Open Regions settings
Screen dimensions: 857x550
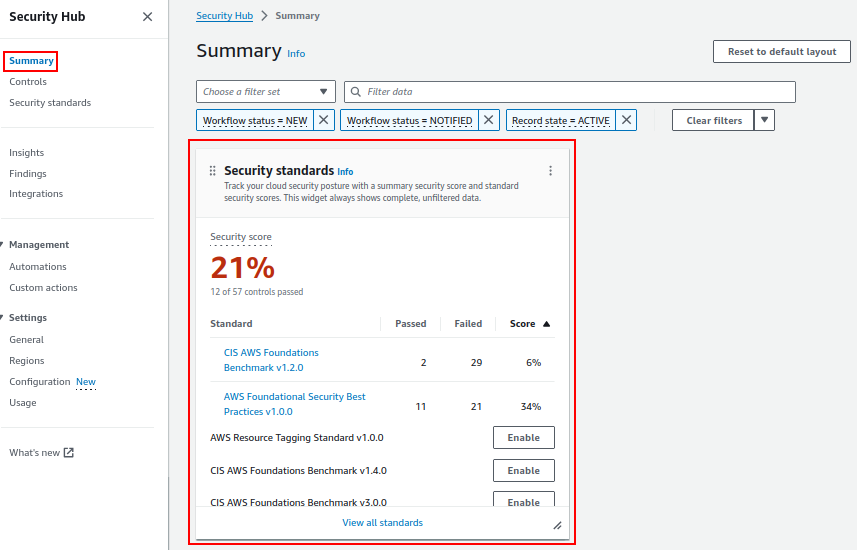(26, 360)
